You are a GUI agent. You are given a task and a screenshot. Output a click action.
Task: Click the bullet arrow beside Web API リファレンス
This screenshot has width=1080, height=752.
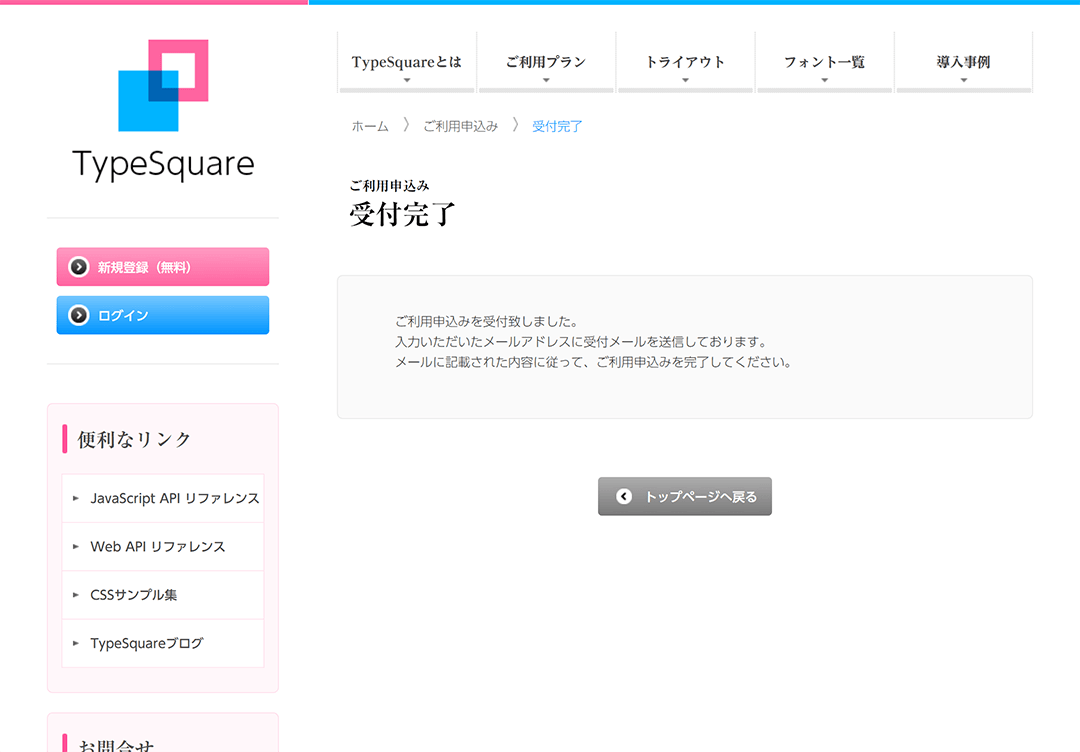(76, 546)
